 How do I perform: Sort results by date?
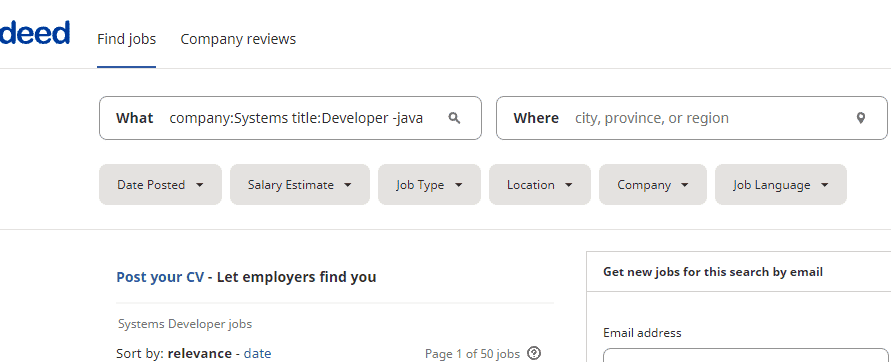click(x=257, y=353)
